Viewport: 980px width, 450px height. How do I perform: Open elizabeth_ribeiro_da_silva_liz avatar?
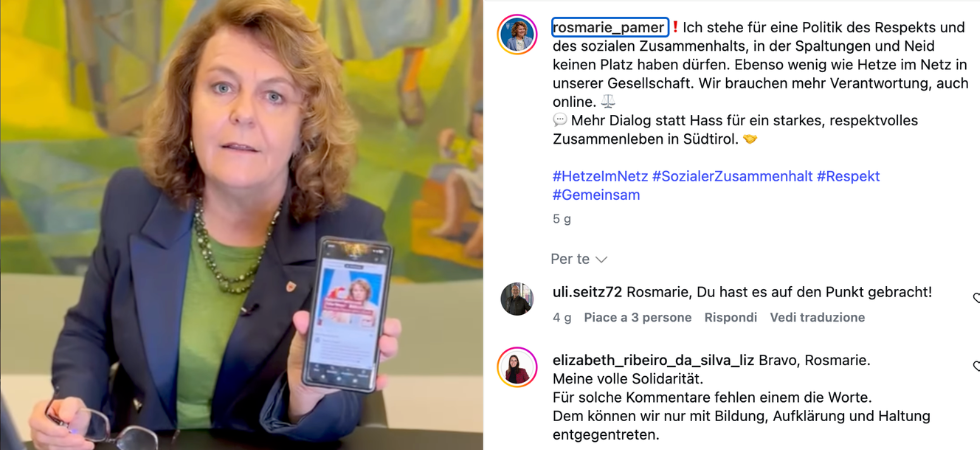click(x=517, y=367)
